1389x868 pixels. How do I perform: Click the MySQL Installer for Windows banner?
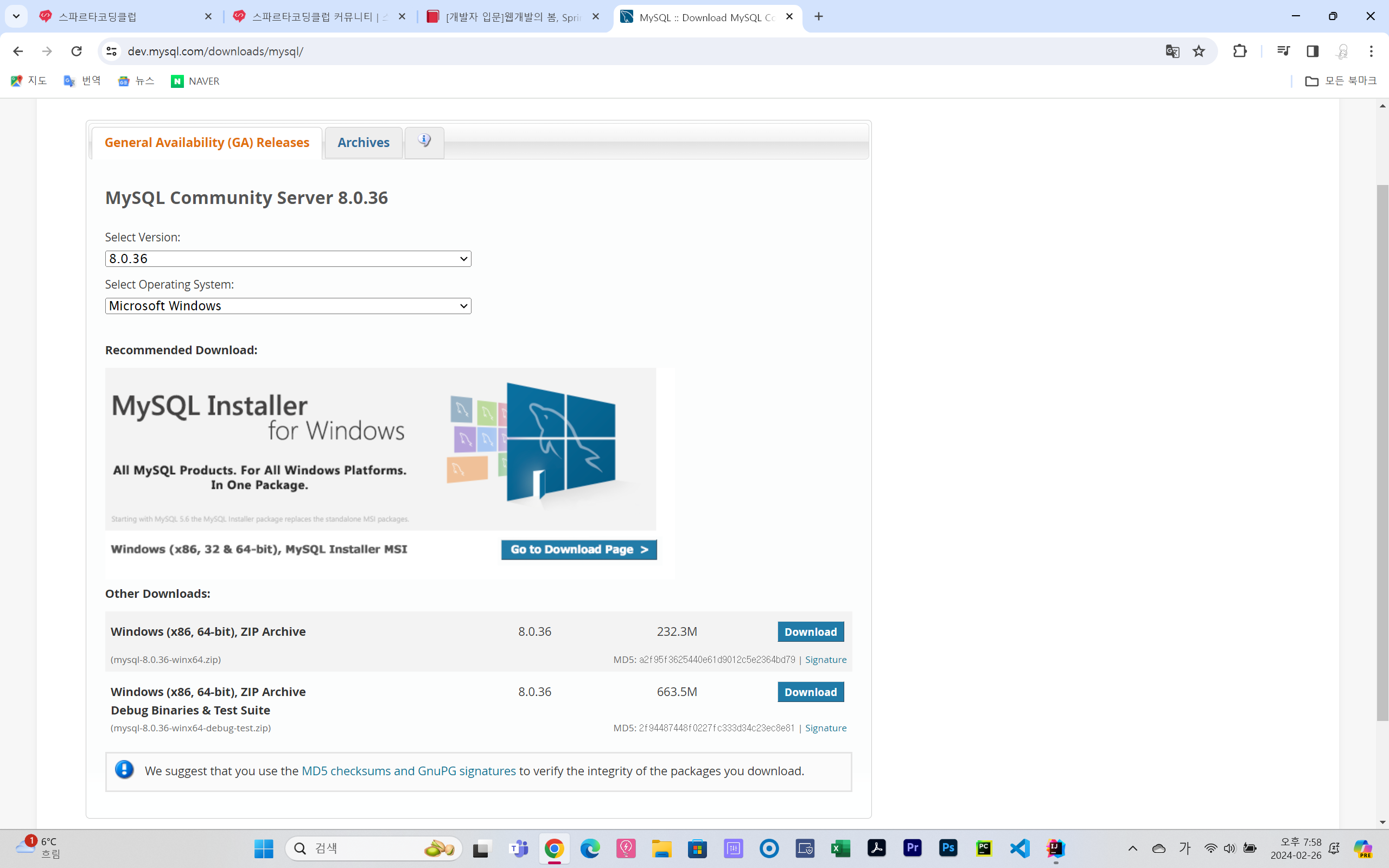click(380, 449)
